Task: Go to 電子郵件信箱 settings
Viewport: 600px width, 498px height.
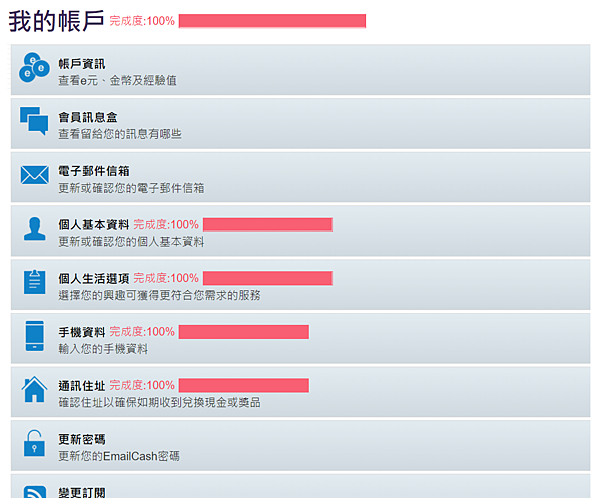Action: point(94,171)
